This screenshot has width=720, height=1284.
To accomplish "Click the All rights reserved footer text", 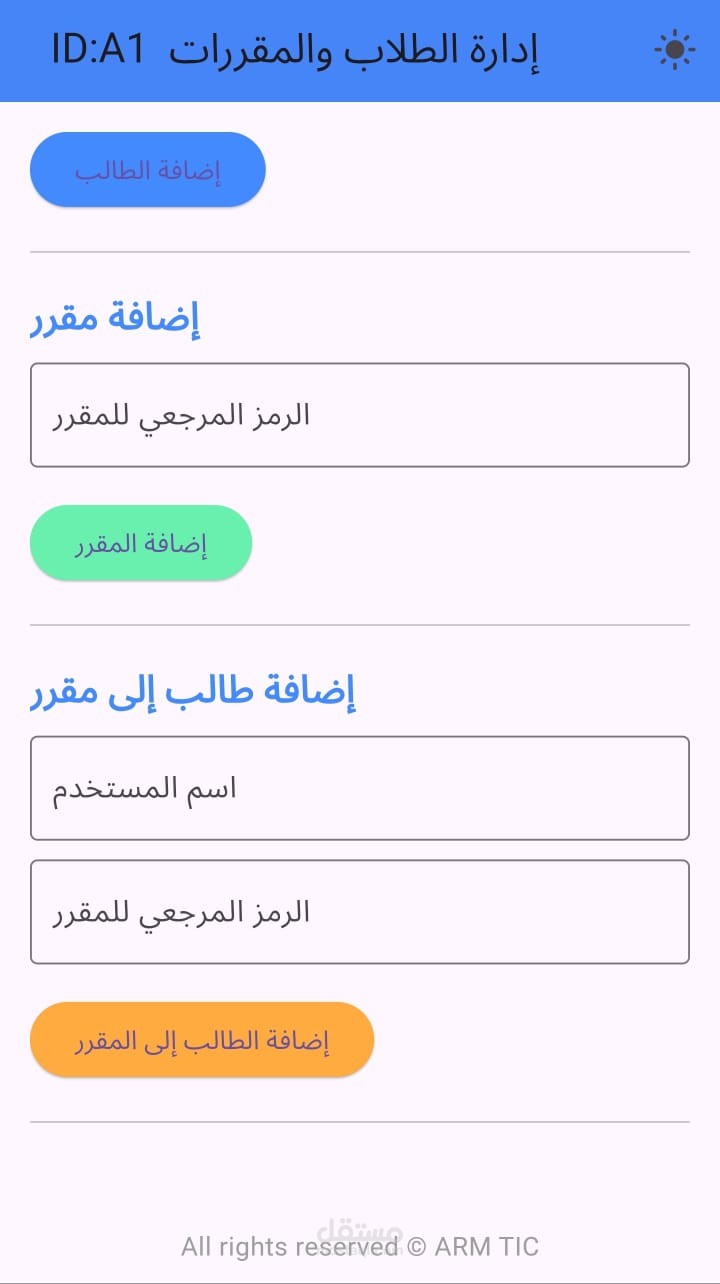I will click(290, 1247).
